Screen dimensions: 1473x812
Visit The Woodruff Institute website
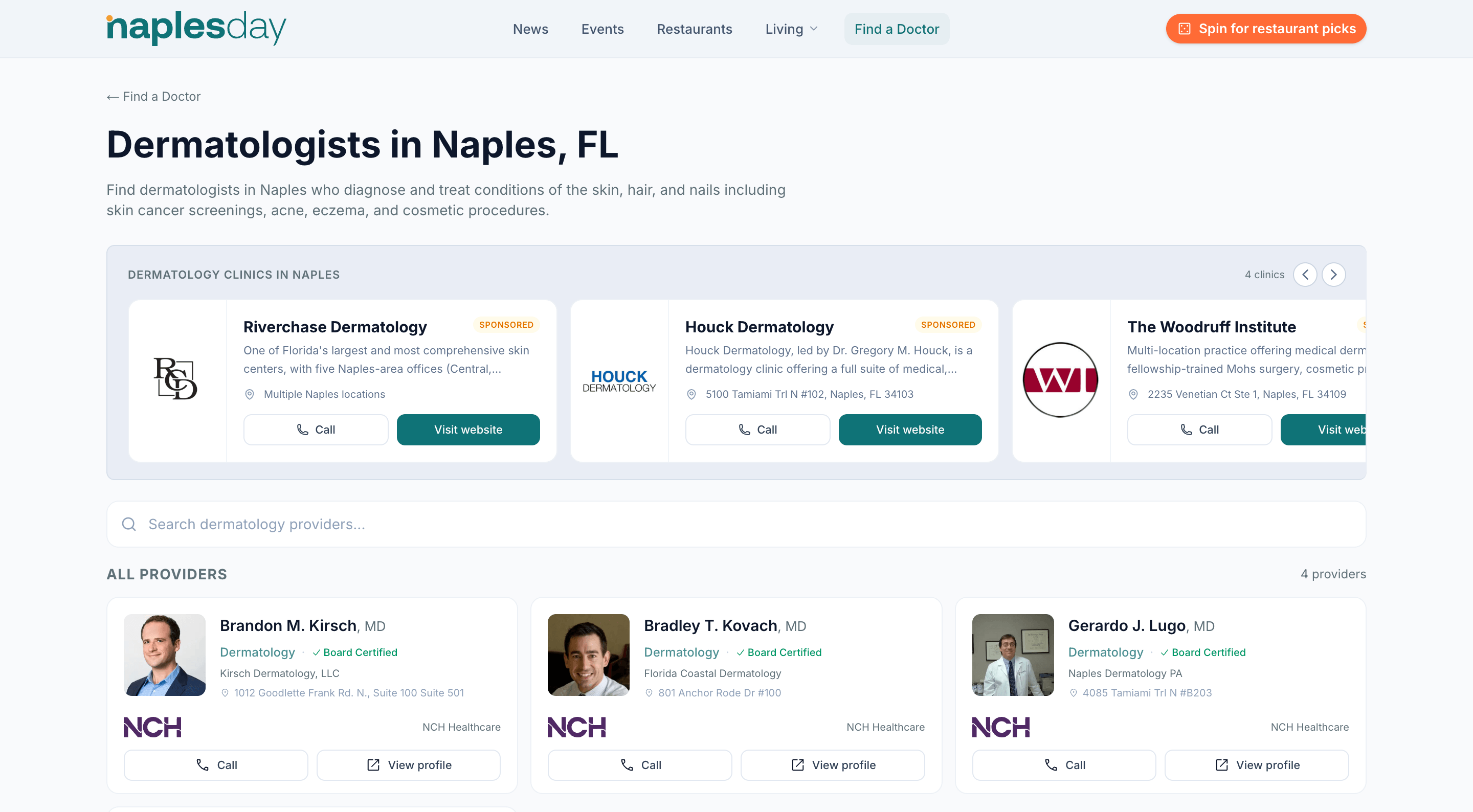click(1323, 430)
